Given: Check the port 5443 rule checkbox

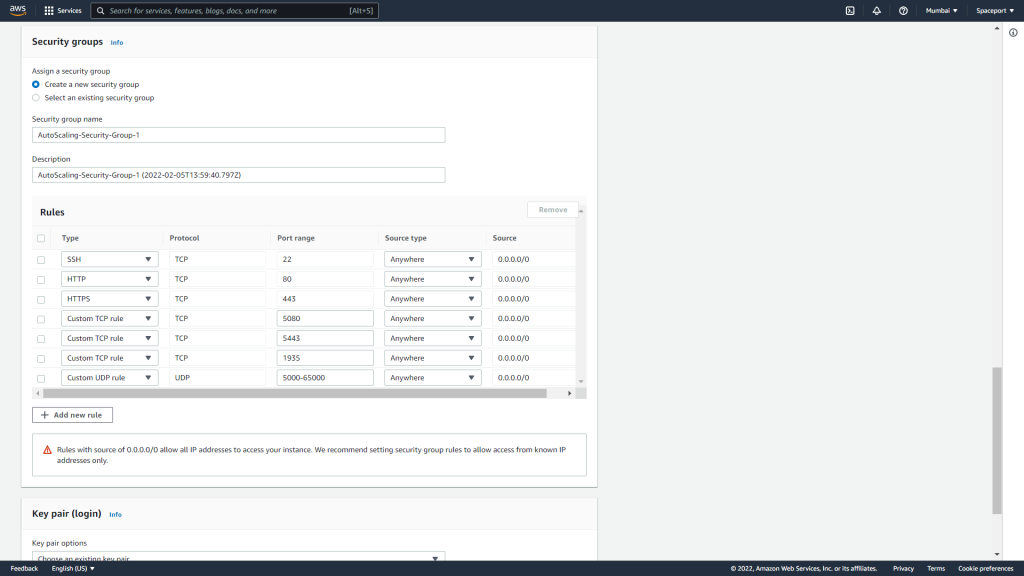Looking at the screenshot, I should (x=41, y=339).
